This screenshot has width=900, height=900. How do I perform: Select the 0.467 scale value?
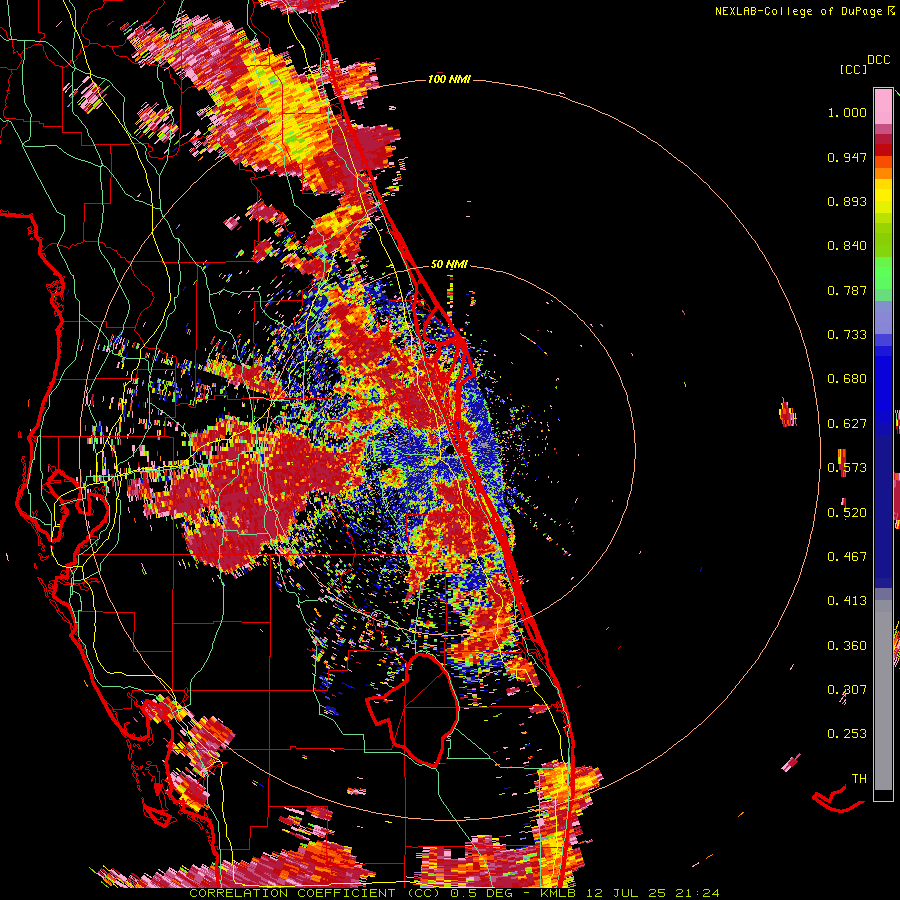(x=847, y=557)
